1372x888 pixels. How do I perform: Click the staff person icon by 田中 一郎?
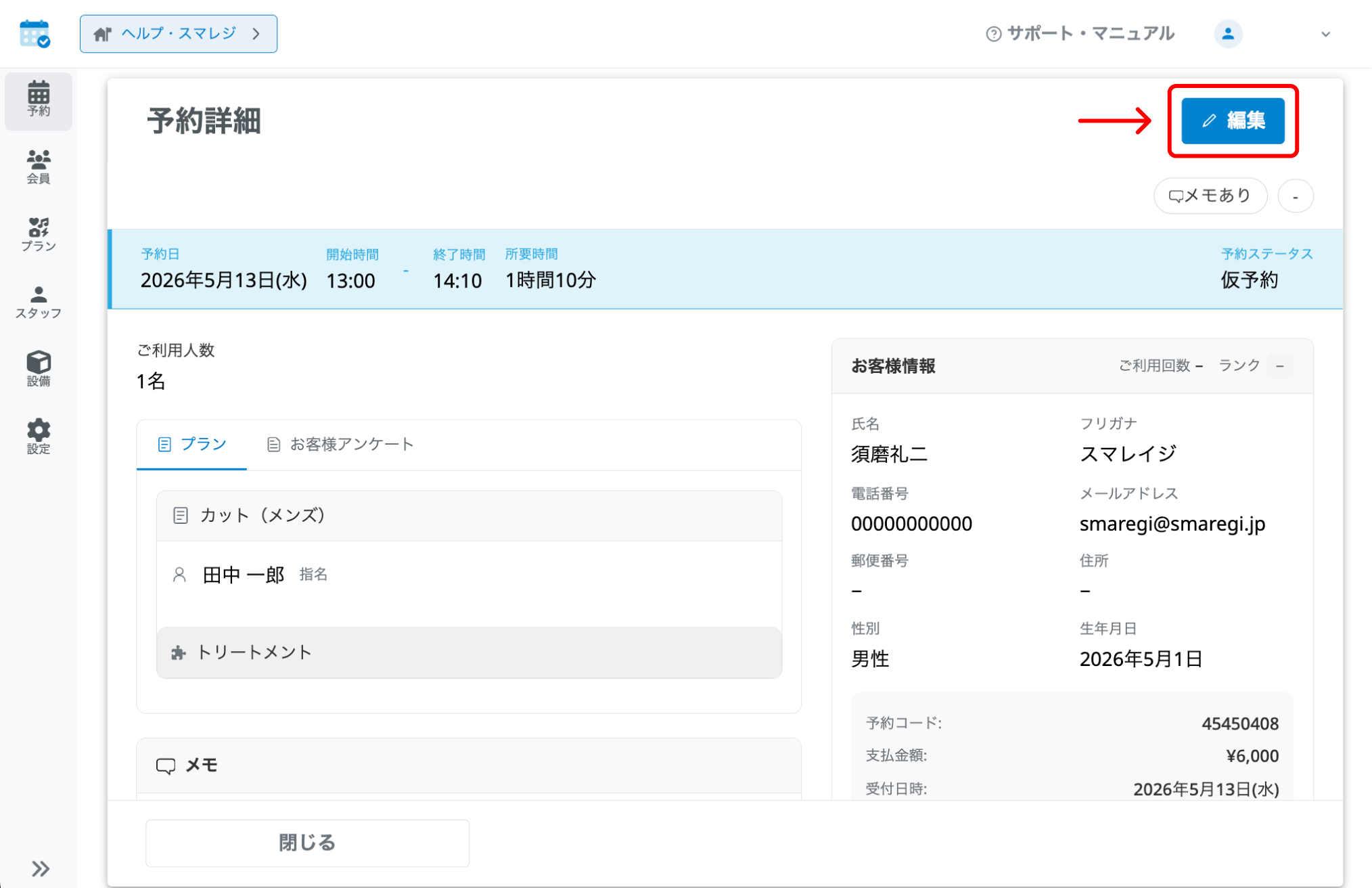coord(179,575)
